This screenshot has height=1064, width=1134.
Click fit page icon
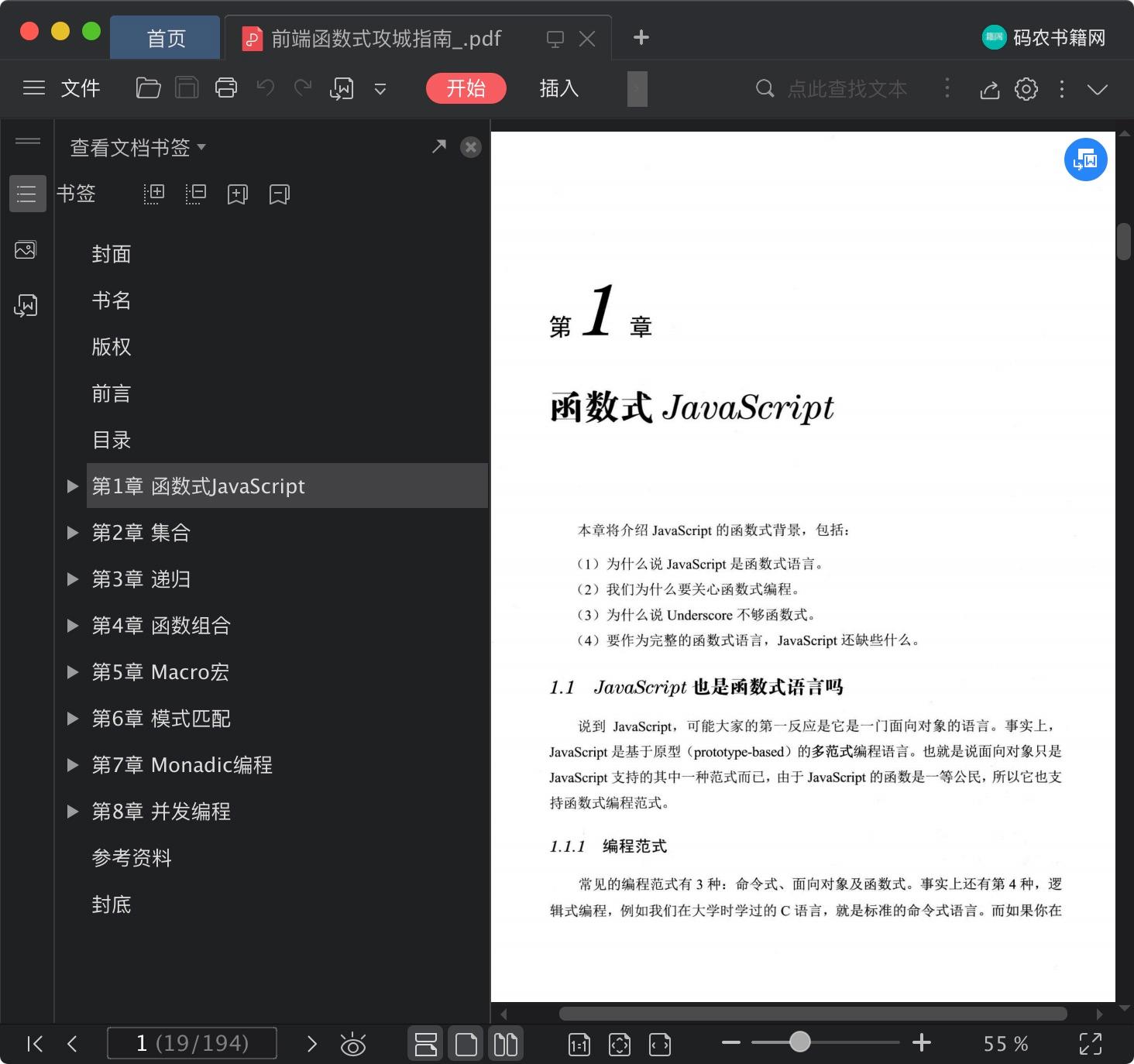tap(620, 1045)
